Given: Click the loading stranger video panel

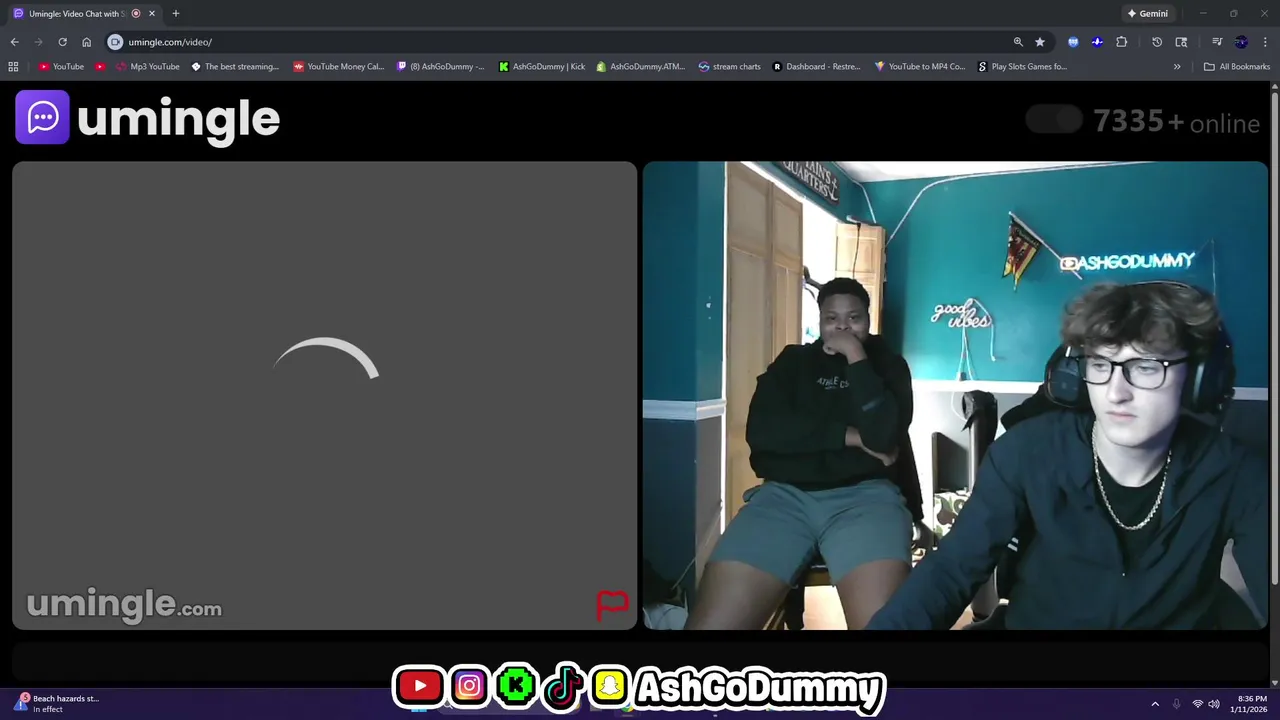Looking at the screenshot, I should tap(324, 395).
